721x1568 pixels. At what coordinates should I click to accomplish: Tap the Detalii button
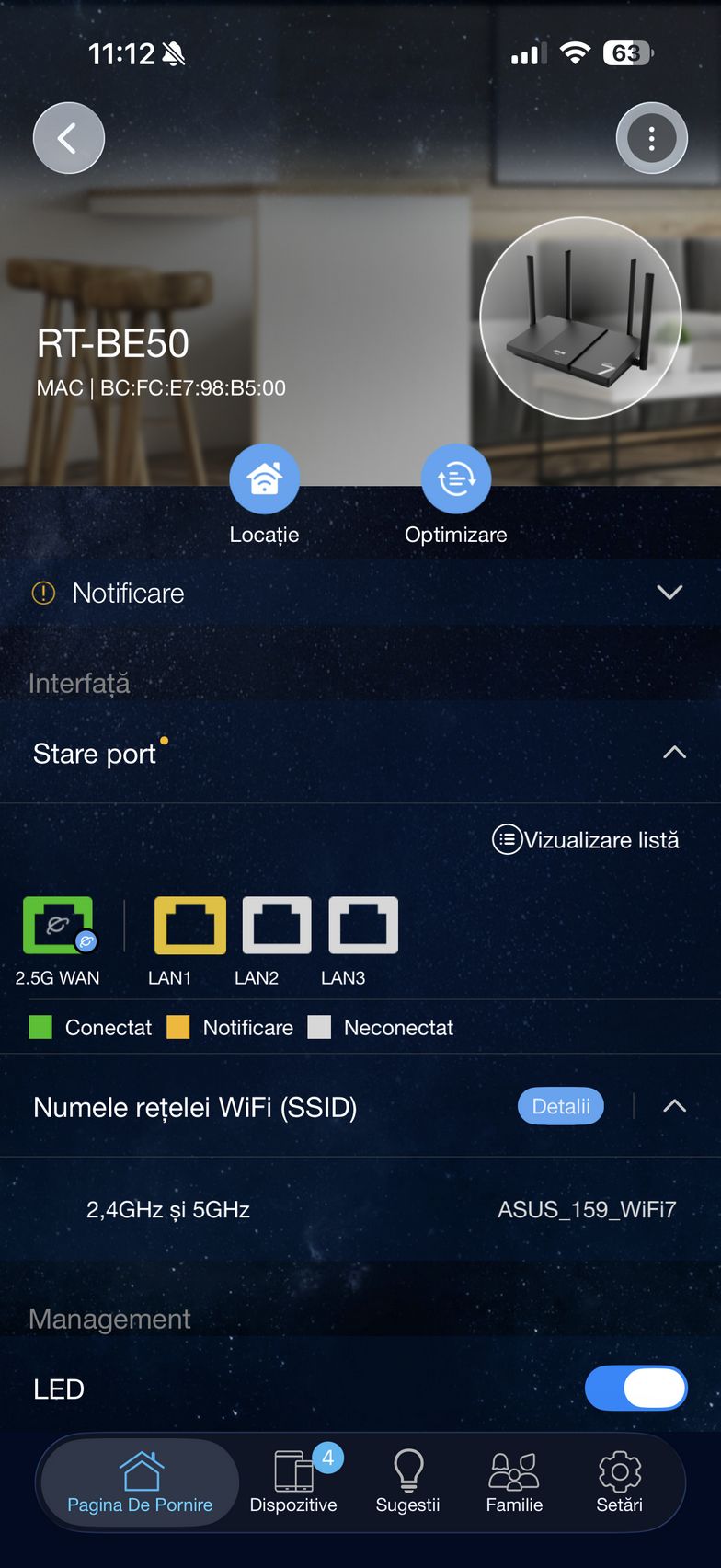[561, 1106]
